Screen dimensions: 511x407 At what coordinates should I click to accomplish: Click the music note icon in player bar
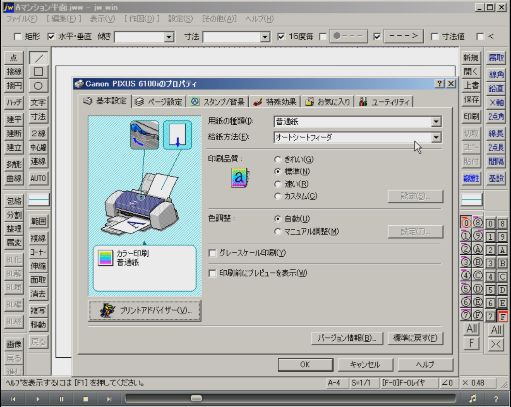(x=472, y=399)
